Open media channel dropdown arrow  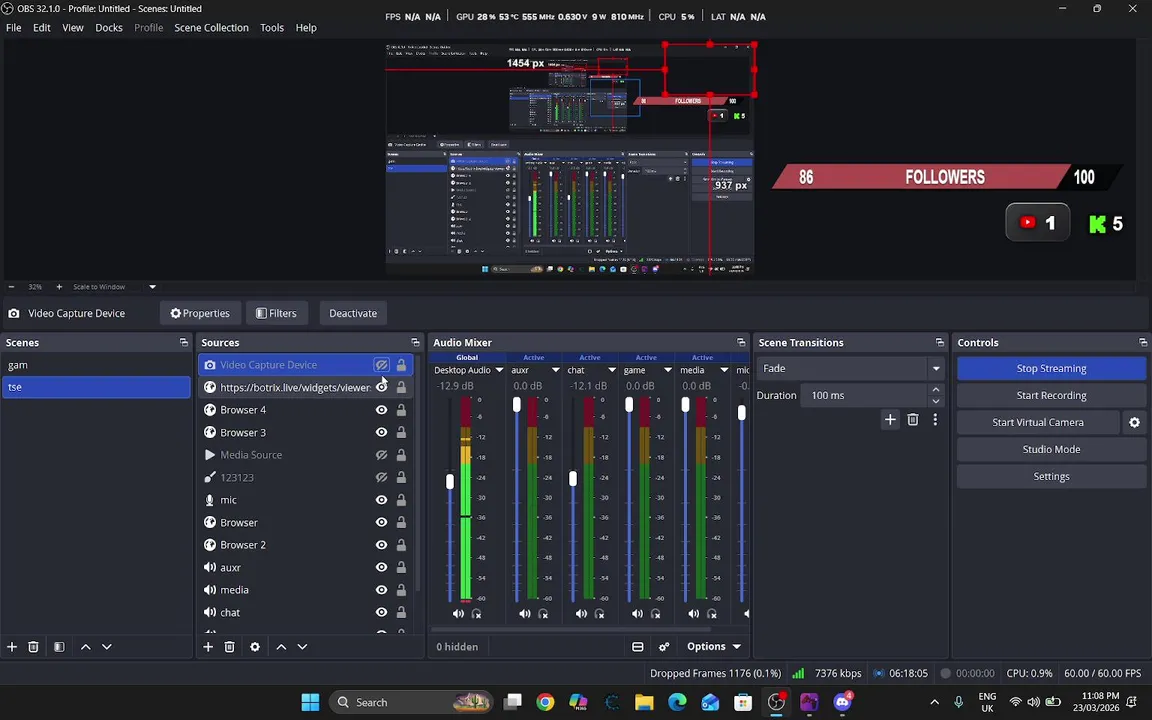724,370
